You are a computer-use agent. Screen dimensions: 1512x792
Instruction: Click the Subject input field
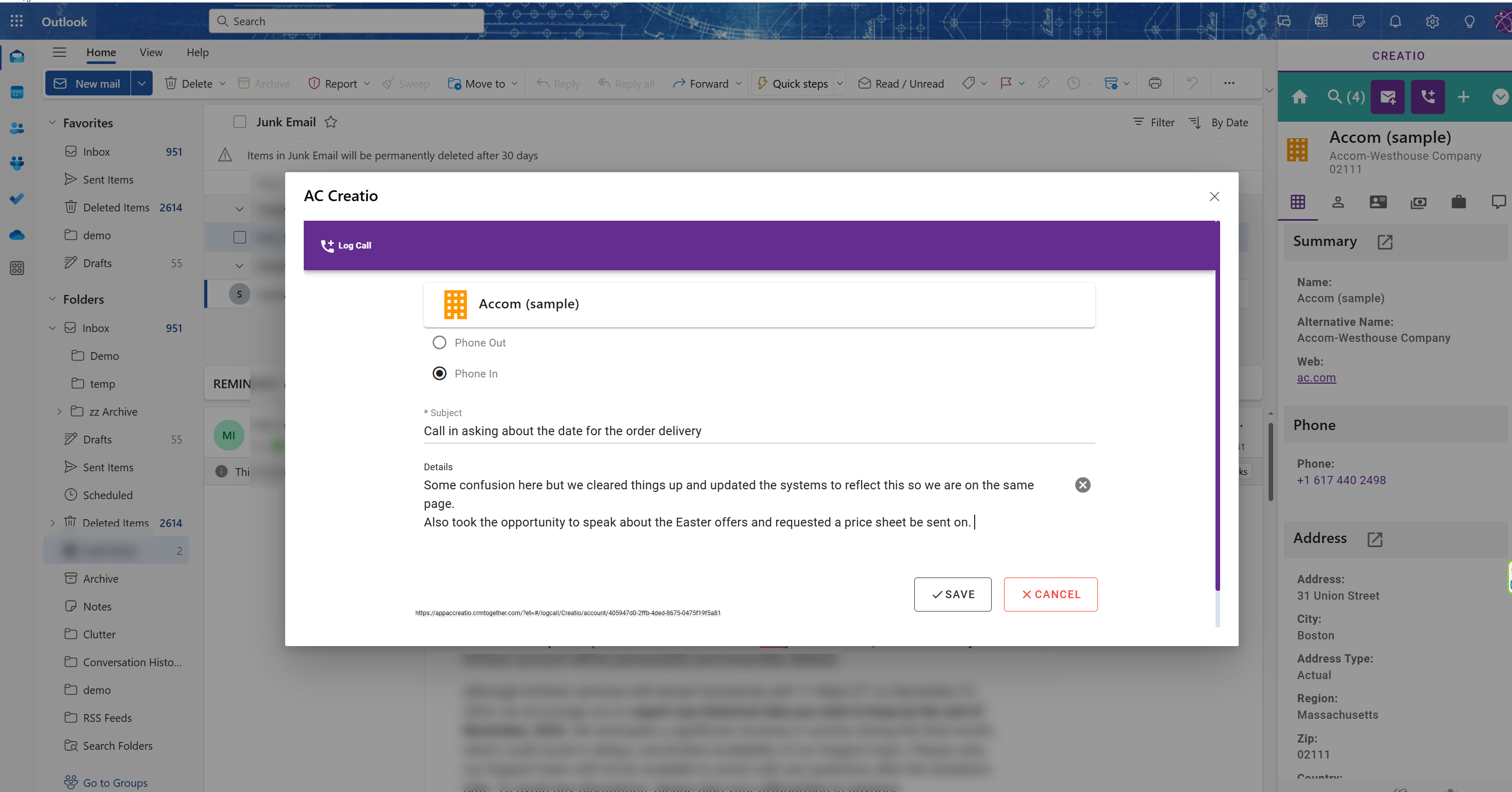759,431
